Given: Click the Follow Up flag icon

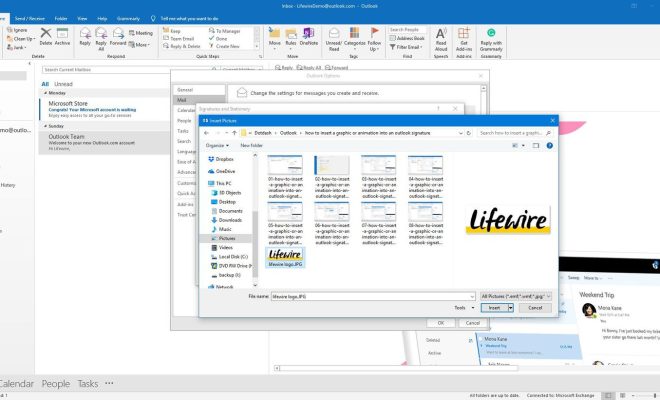Looking at the screenshot, I should coord(374,33).
